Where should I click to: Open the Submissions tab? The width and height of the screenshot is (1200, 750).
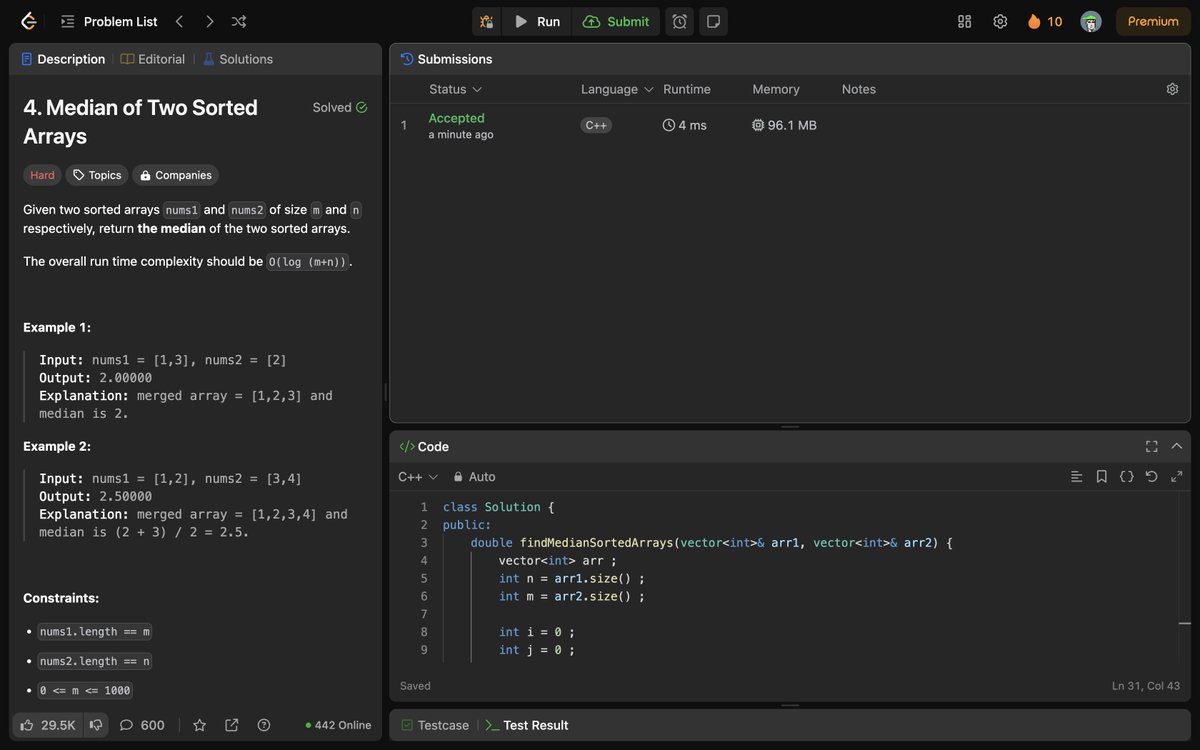coord(446,59)
